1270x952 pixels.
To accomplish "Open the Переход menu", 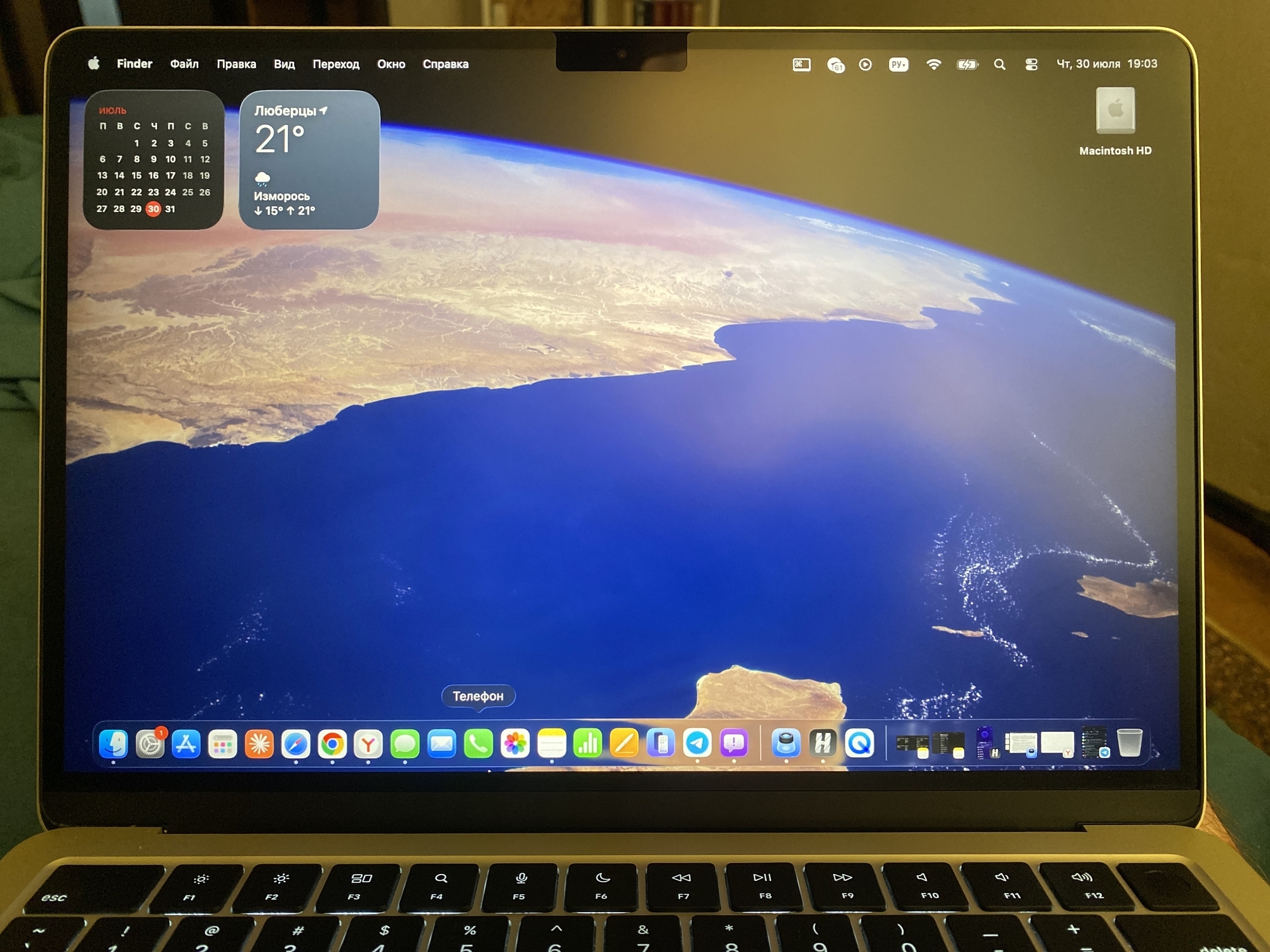I will 336,64.
